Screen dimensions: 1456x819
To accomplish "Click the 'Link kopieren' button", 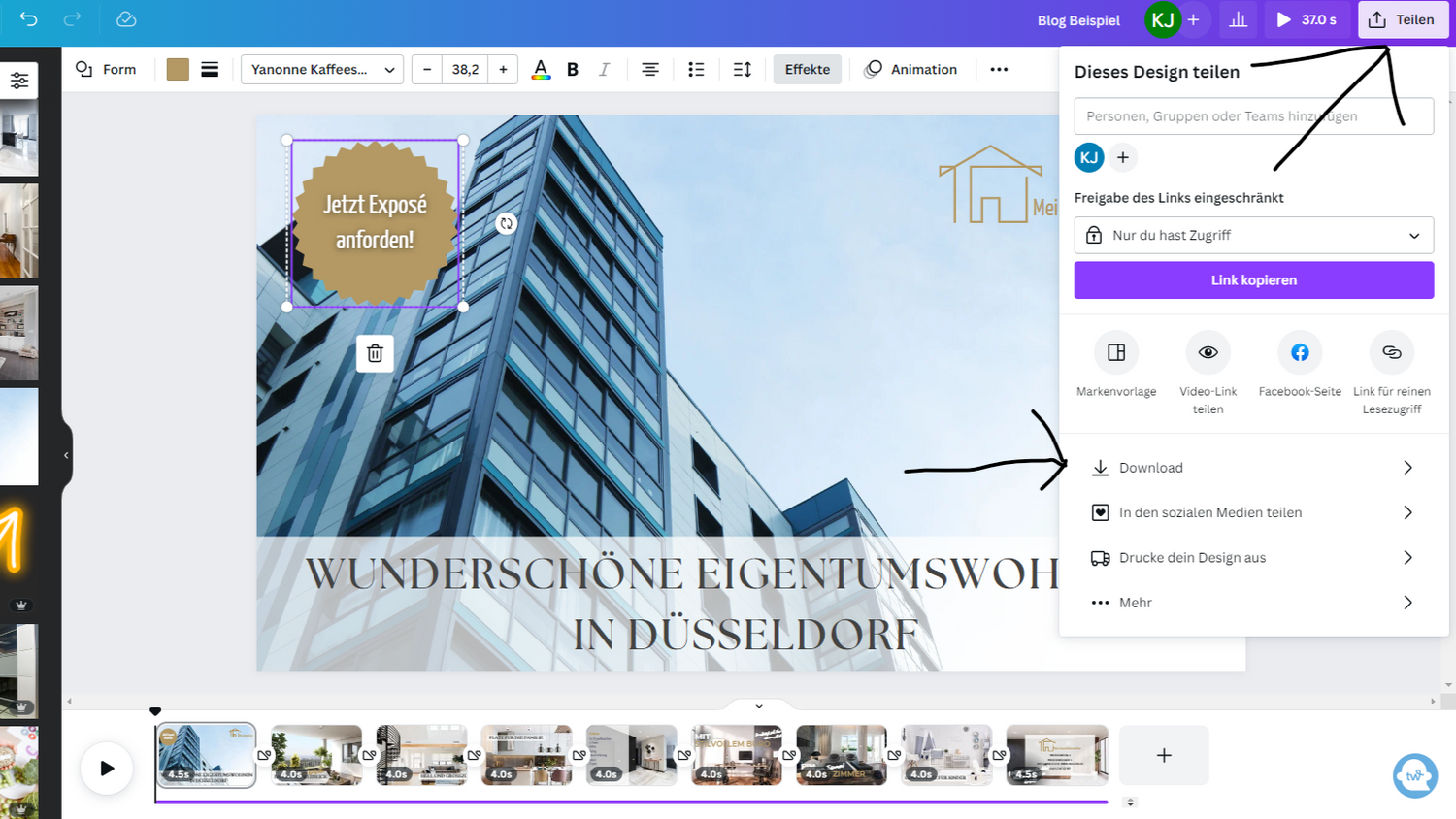I will 1253,280.
